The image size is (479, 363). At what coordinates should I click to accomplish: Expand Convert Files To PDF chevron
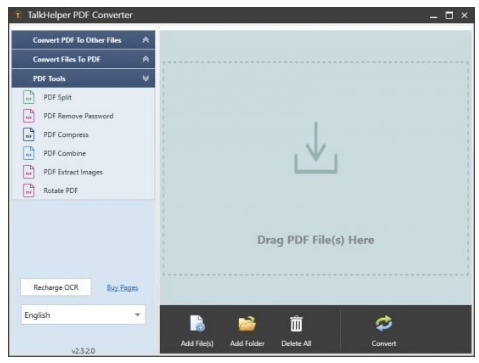[146, 59]
